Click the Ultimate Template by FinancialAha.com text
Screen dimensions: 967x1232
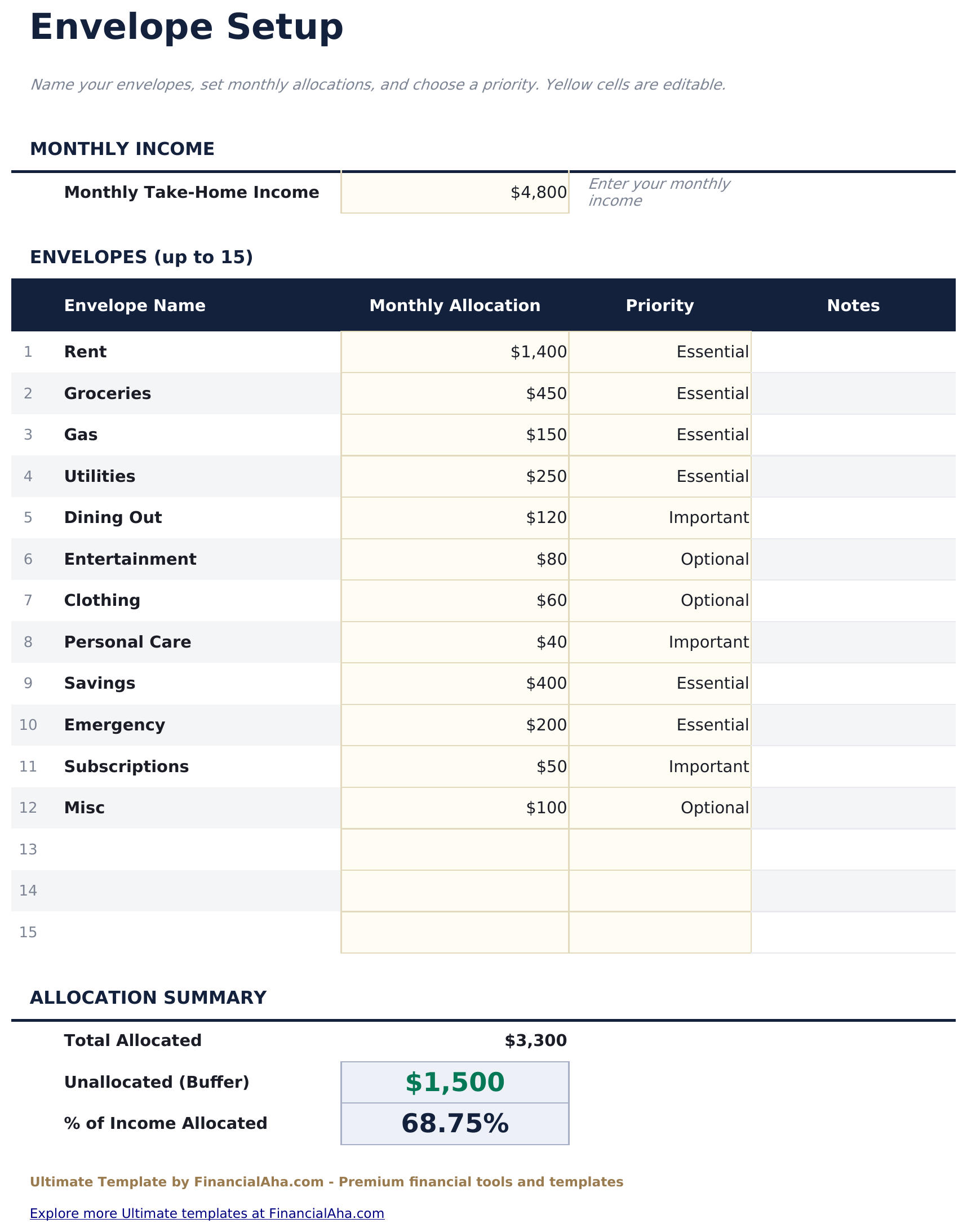tap(327, 1182)
